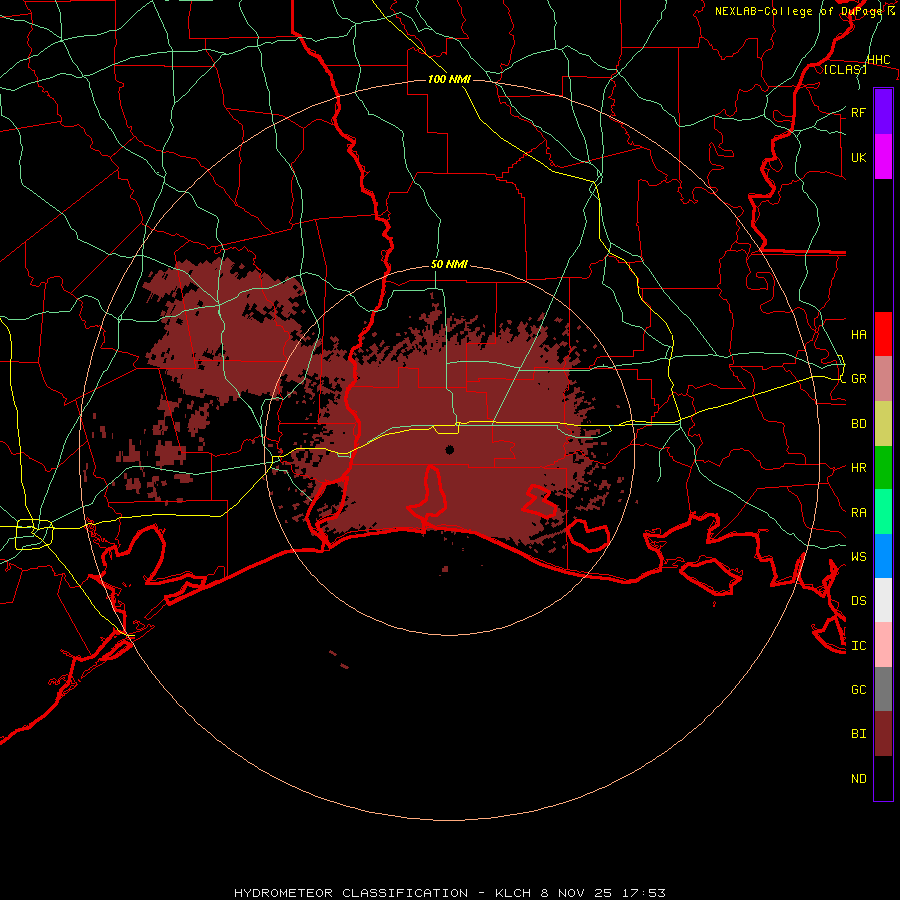Click the IC legend label
This screenshot has height=900, width=900.
[858, 646]
